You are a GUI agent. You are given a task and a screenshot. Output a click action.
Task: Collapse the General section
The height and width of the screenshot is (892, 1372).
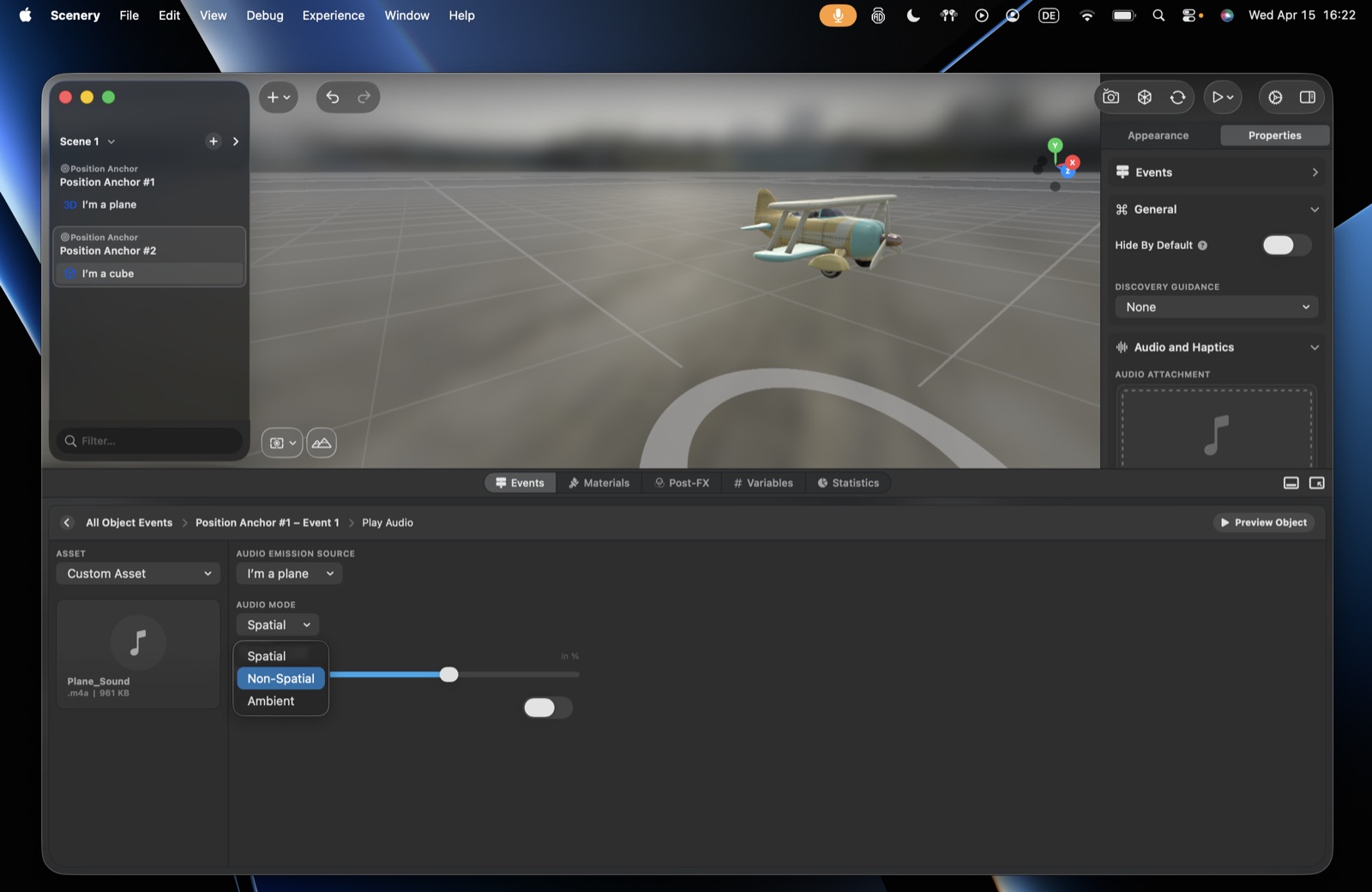coord(1315,209)
